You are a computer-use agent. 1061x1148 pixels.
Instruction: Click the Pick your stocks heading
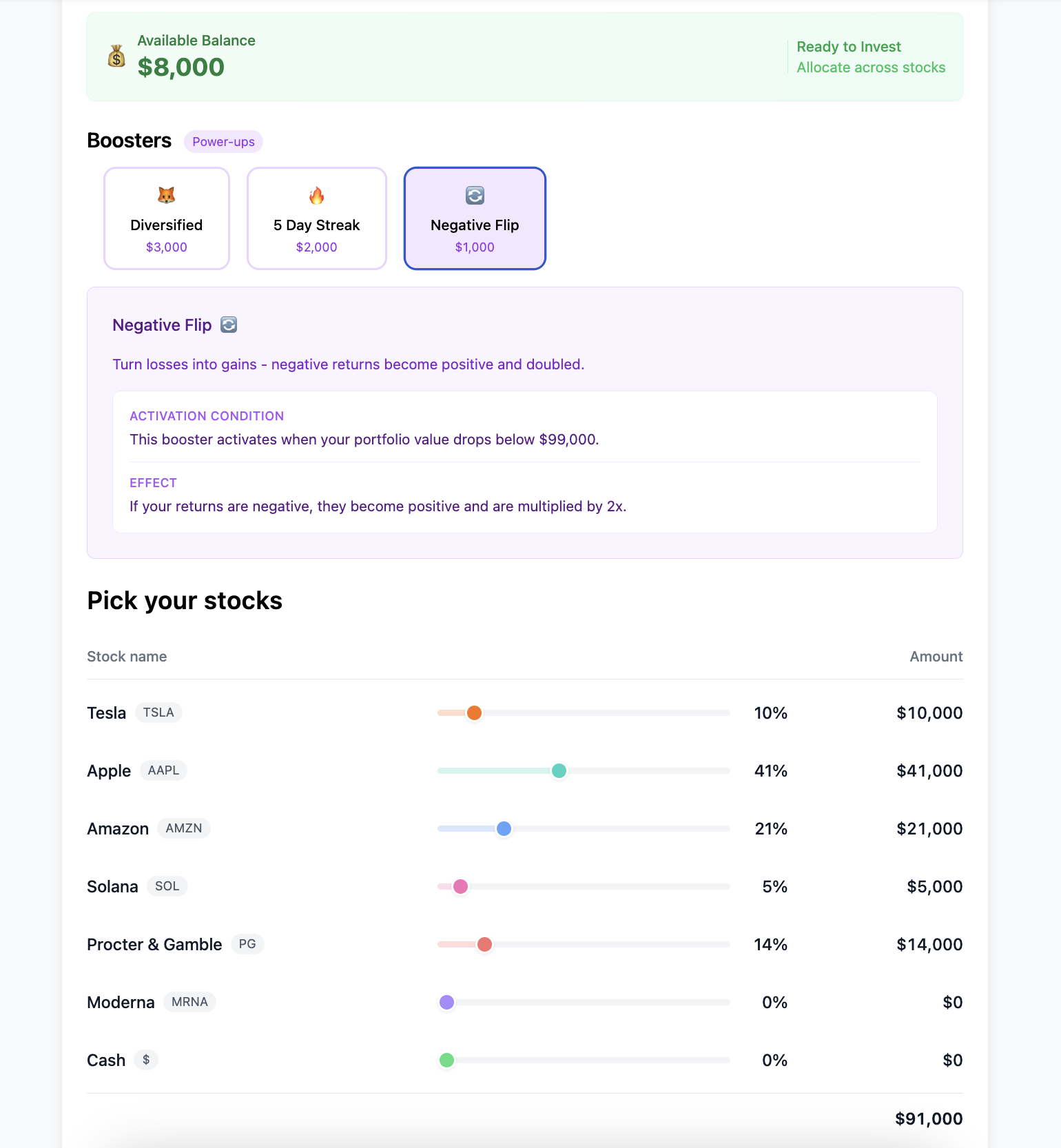pos(185,600)
